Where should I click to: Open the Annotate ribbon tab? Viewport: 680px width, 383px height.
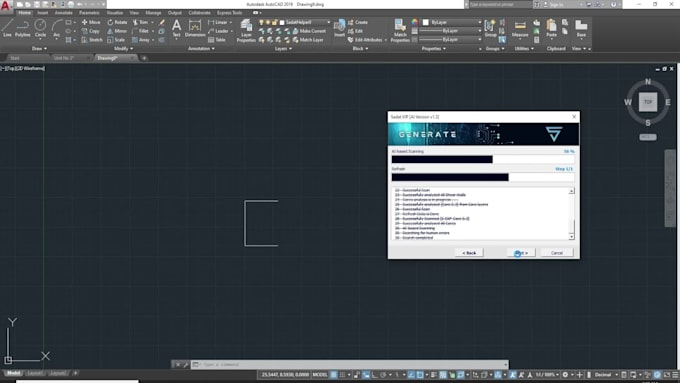click(63, 13)
